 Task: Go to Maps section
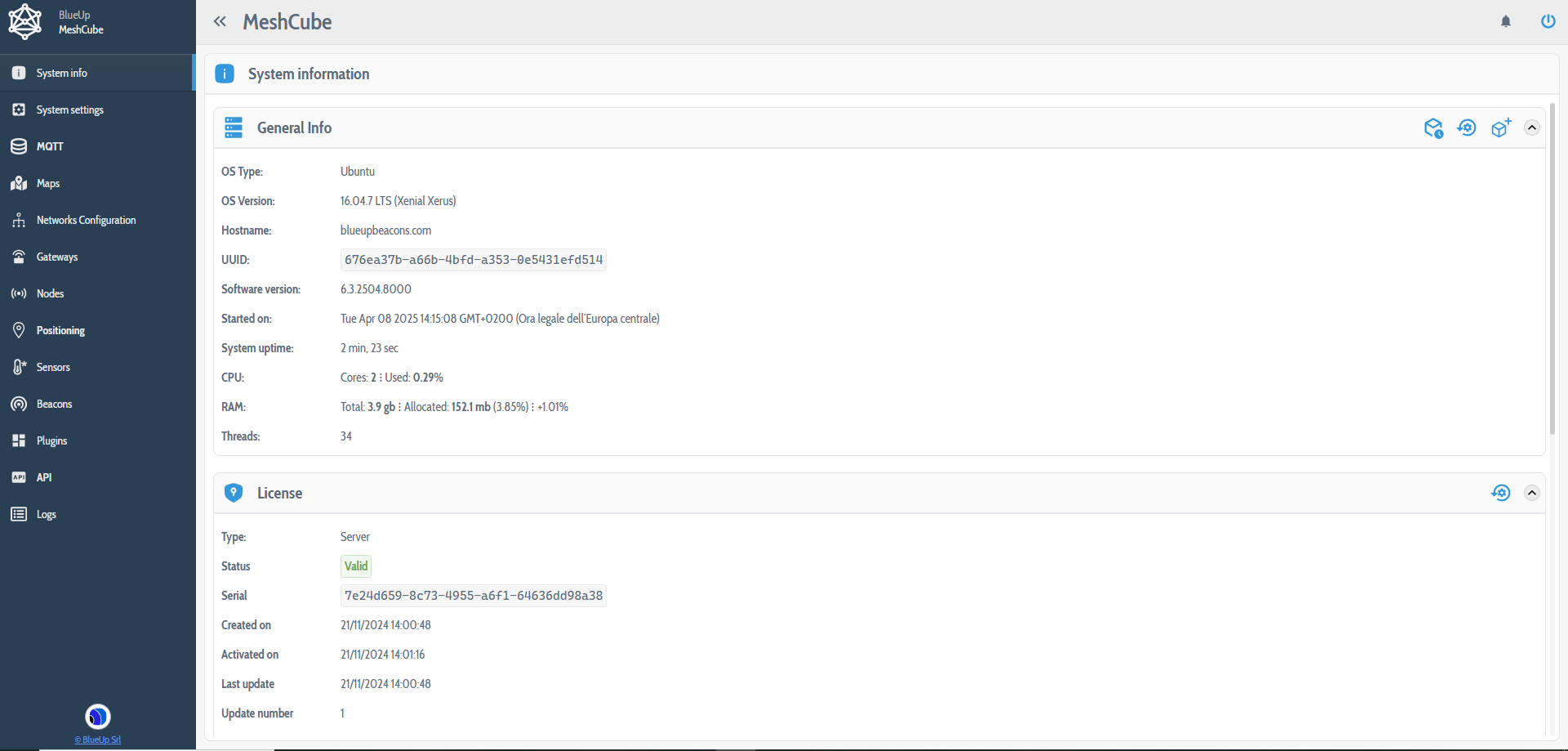(x=47, y=183)
